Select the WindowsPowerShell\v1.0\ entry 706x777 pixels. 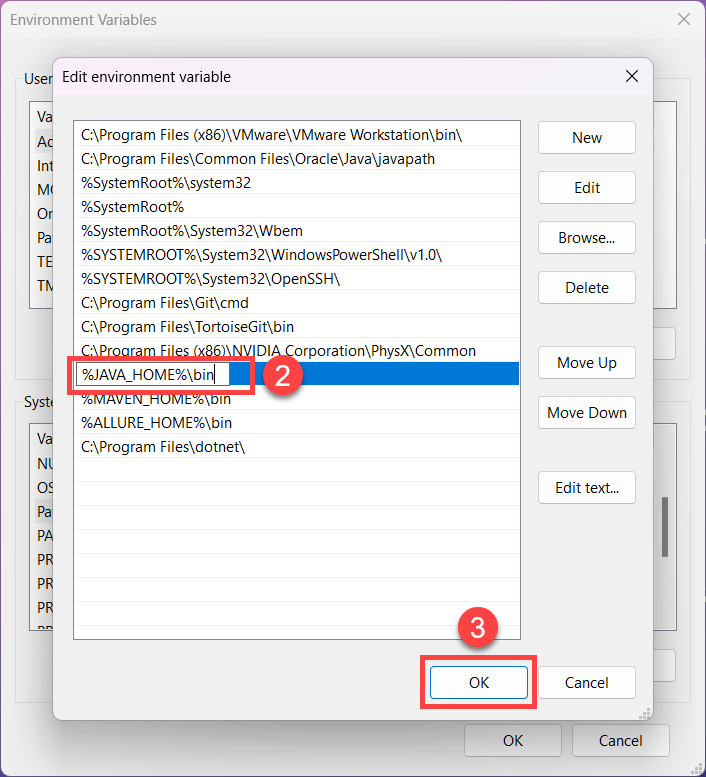297,255
